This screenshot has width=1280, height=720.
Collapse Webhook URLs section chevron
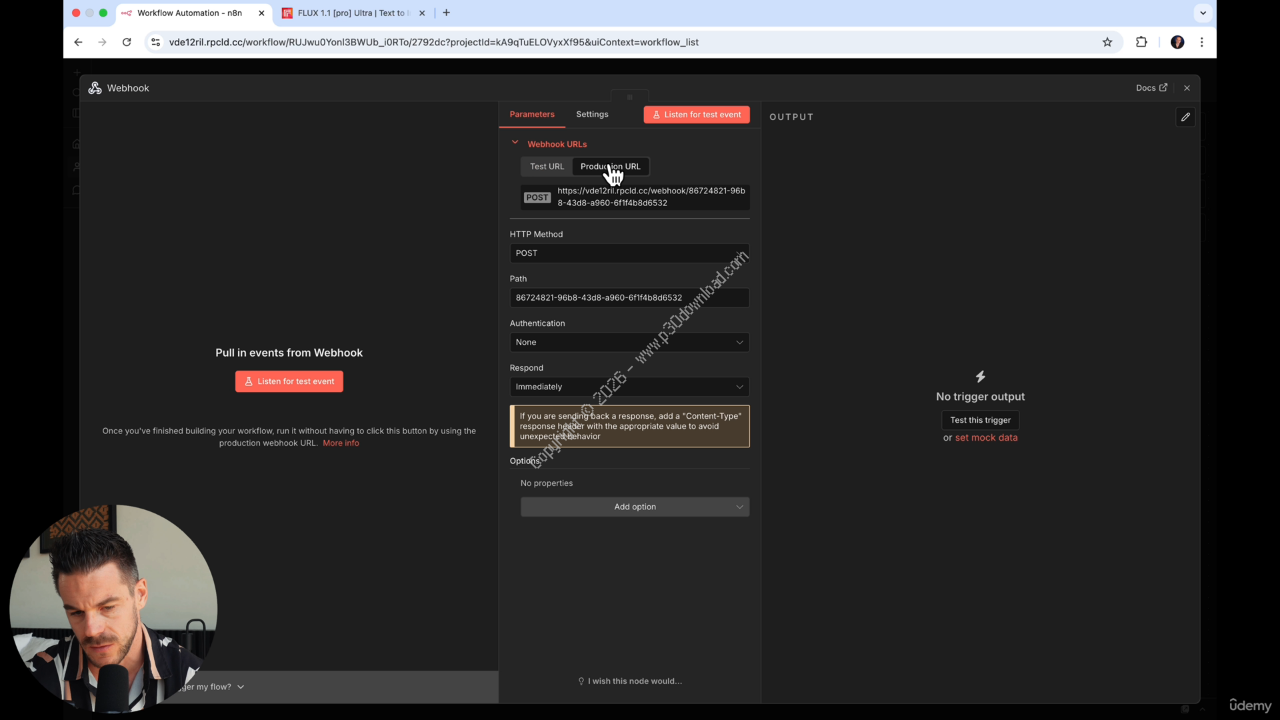(515, 143)
